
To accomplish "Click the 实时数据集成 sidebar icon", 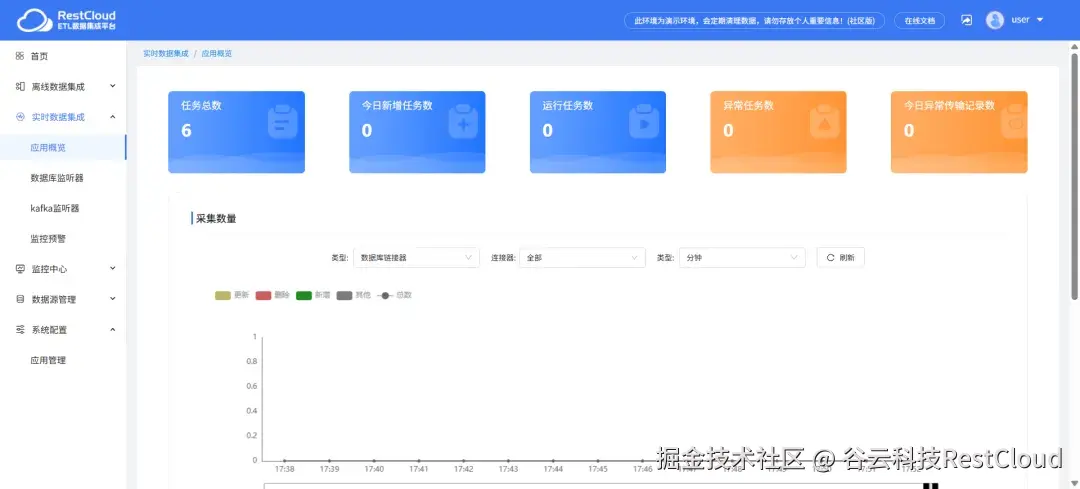I will 20,117.
